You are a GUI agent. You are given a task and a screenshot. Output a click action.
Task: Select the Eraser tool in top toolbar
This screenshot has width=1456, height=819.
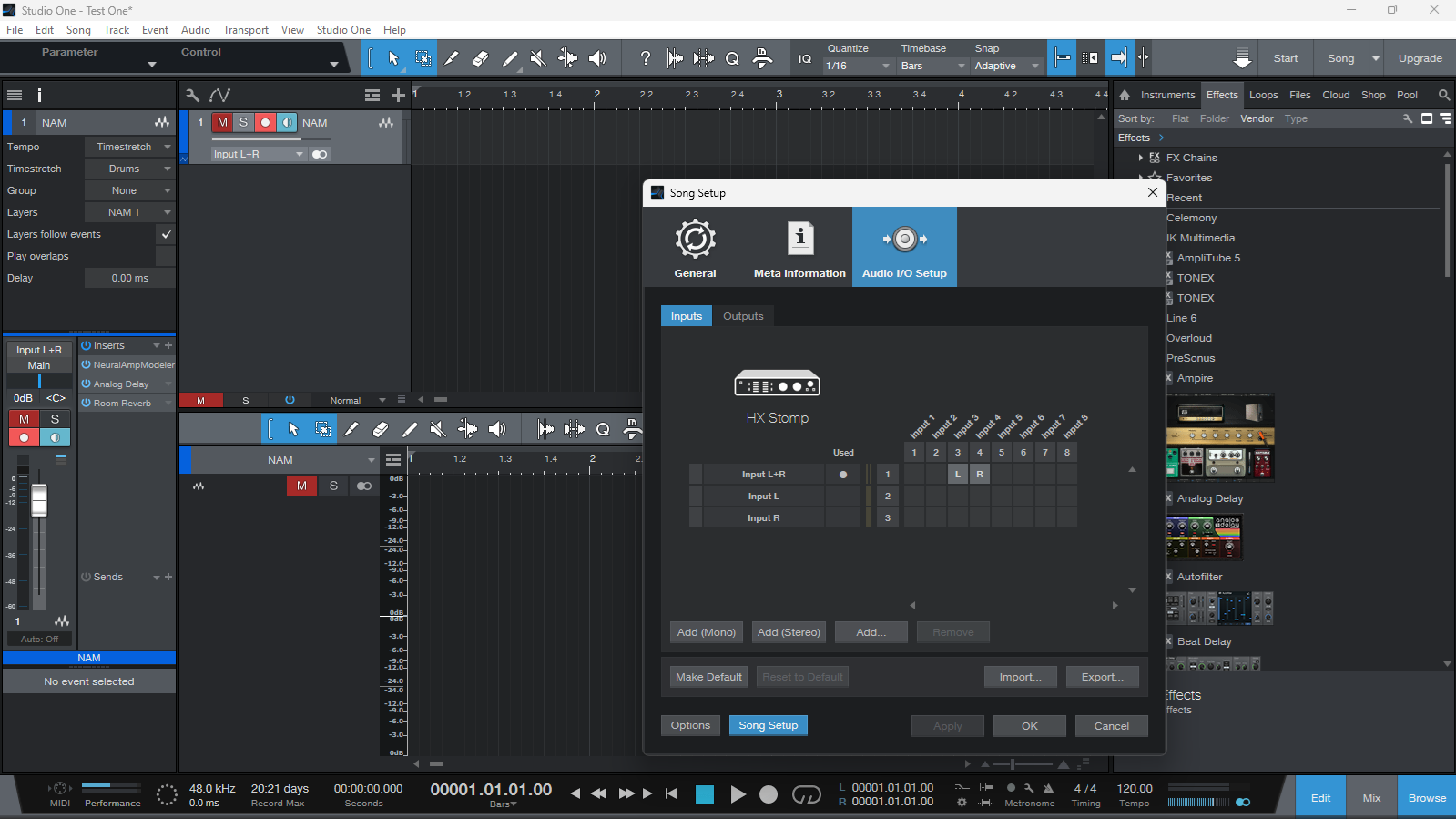click(x=480, y=58)
